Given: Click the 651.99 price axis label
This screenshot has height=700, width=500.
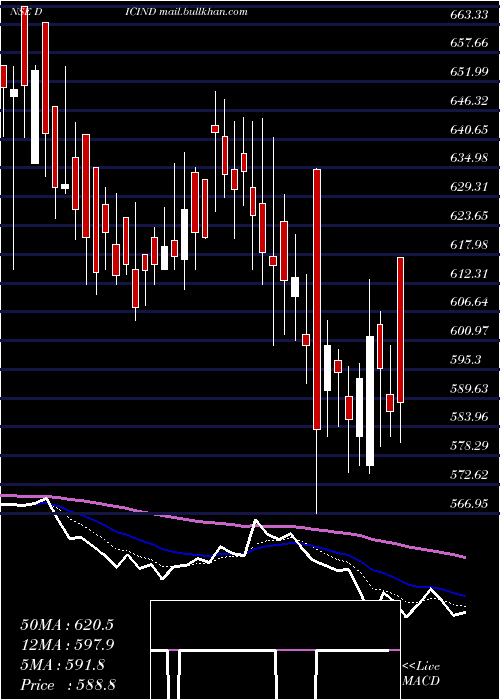Looking at the screenshot, I should coord(469,72).
